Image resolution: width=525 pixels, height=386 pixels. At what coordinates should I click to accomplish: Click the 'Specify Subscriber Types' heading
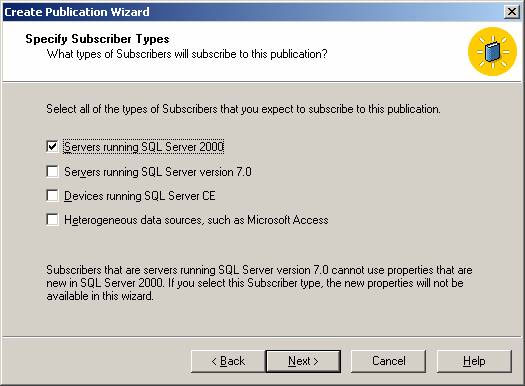(97, 39)
